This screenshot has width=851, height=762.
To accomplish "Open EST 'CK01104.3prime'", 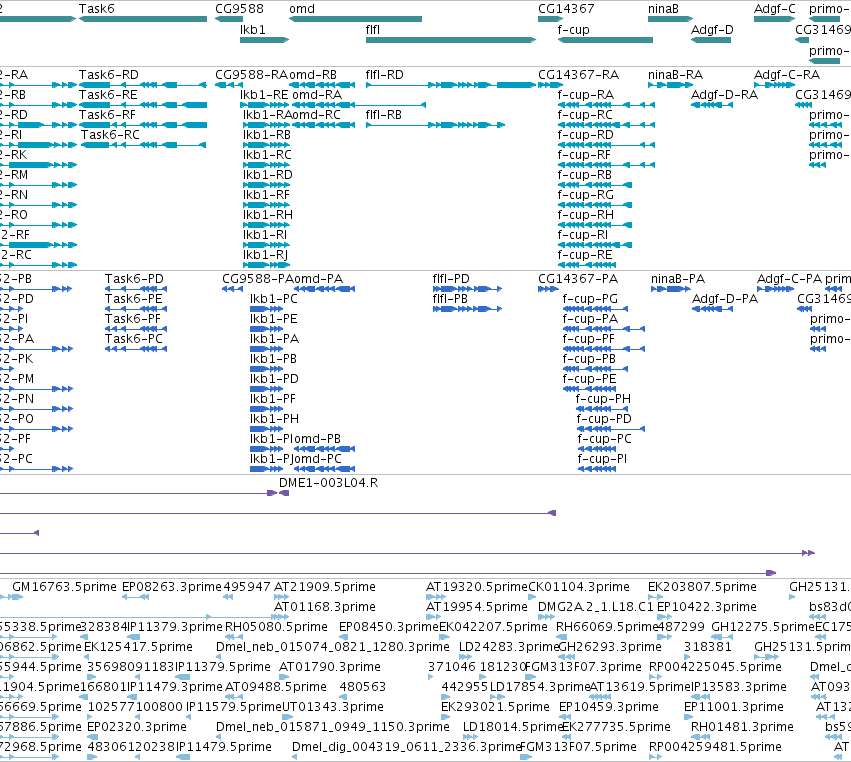I will click(579, 587).
